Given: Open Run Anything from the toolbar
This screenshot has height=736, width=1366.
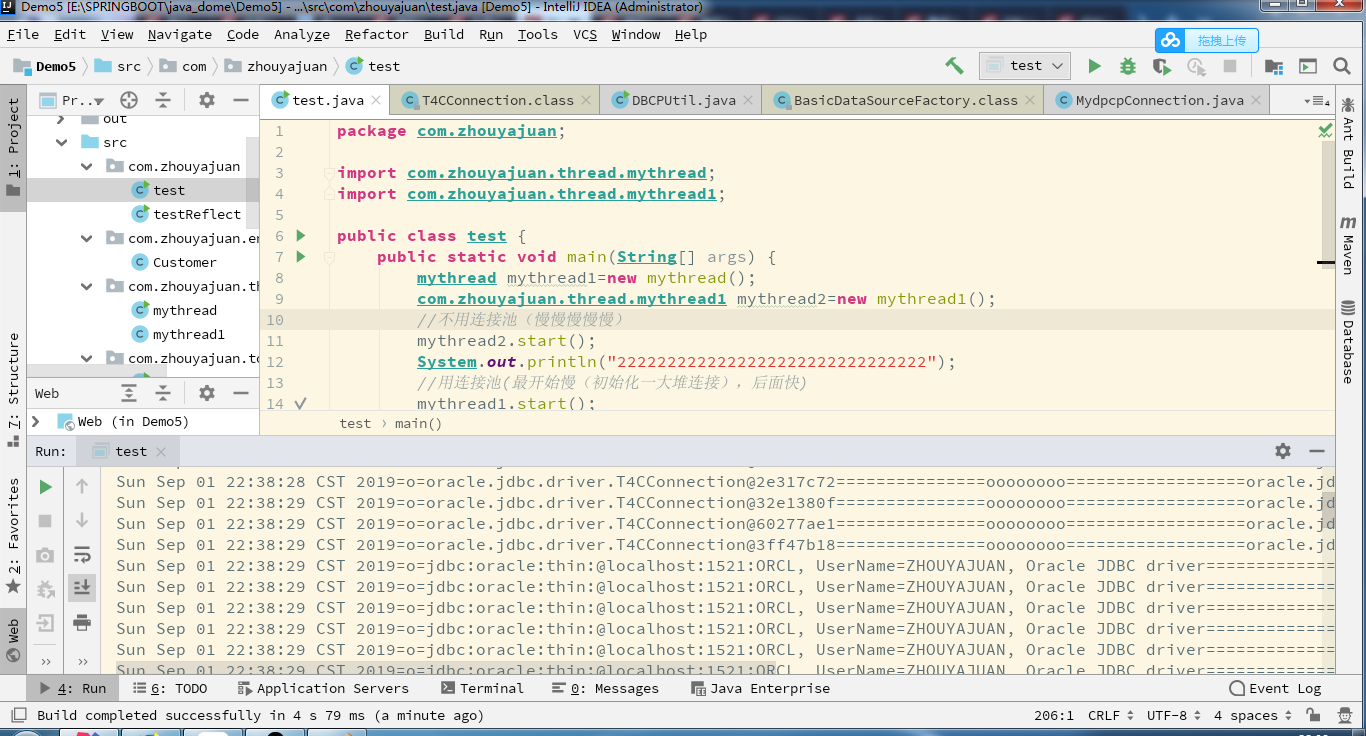Looking at the screenshot, I should 1308,66.
